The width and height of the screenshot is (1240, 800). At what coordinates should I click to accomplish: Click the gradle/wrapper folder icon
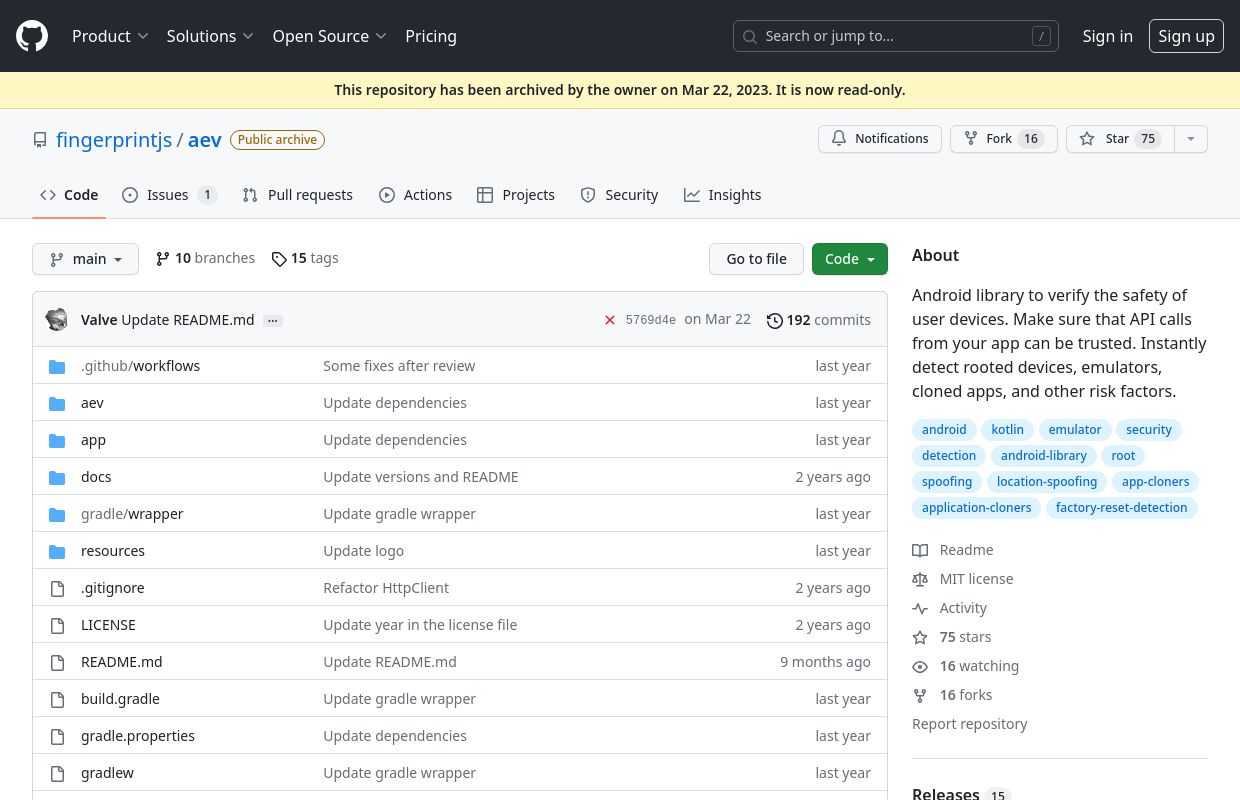coord(57,514)
